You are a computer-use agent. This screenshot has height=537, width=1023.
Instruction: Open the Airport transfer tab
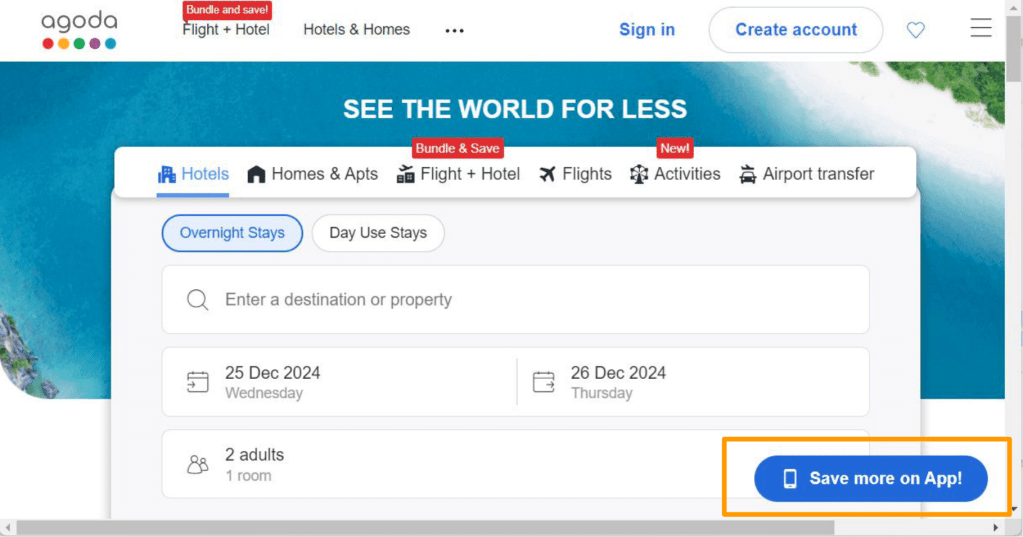pos(806,174)
